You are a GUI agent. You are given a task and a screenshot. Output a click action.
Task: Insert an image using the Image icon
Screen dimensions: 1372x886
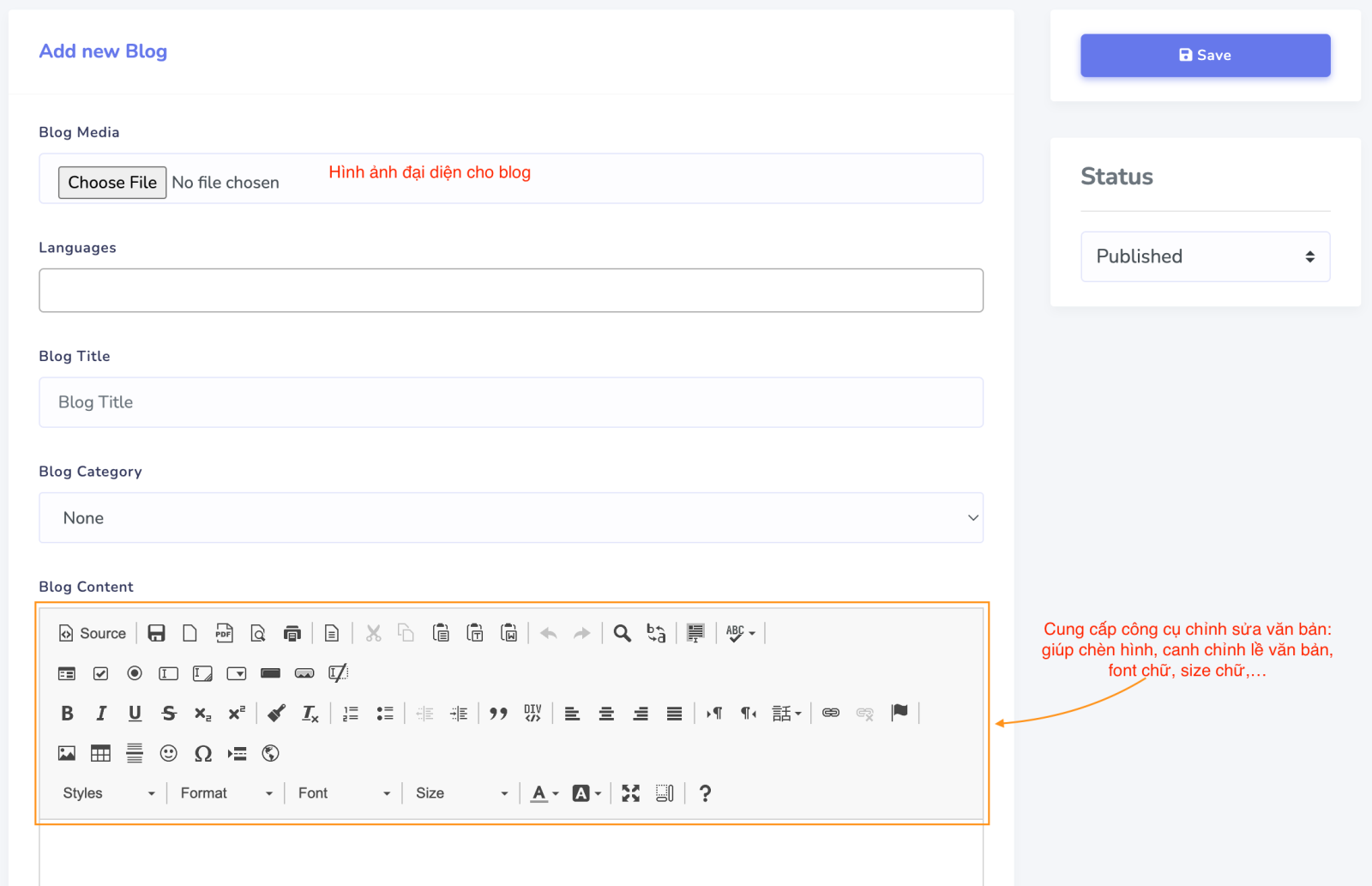click(67, 754)
